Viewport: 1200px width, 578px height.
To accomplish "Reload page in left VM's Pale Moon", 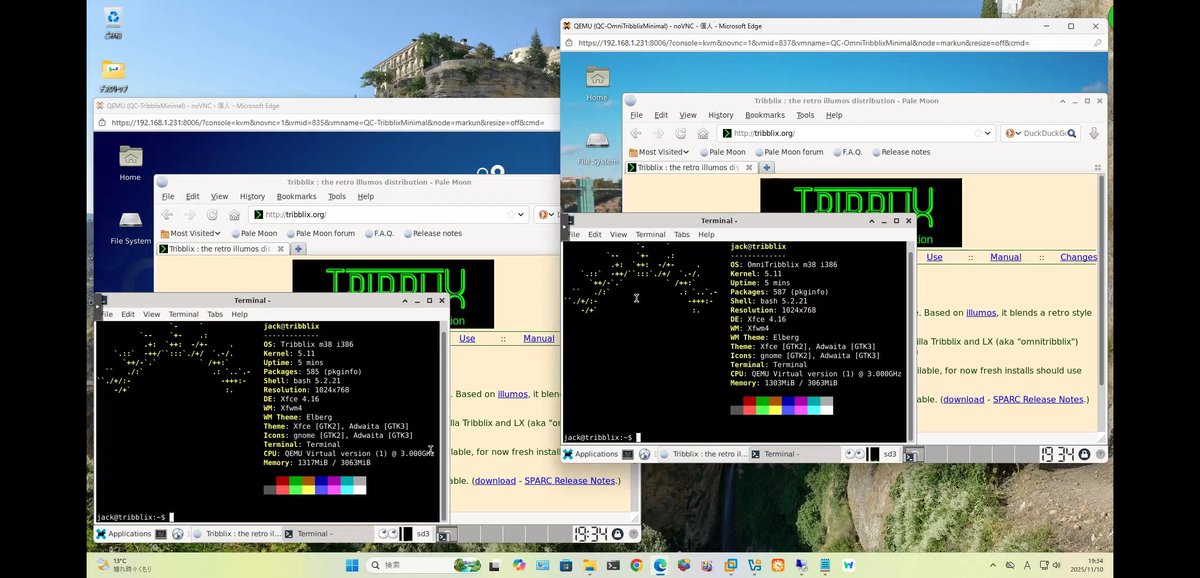I will click(x=212, y=214).
